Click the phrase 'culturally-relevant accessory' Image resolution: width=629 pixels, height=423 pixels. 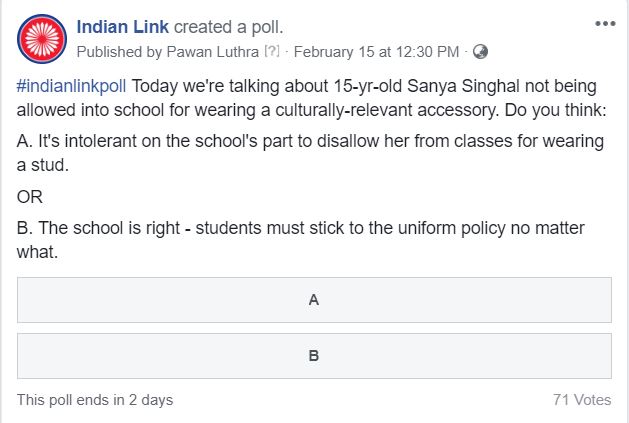click(387, 110)
